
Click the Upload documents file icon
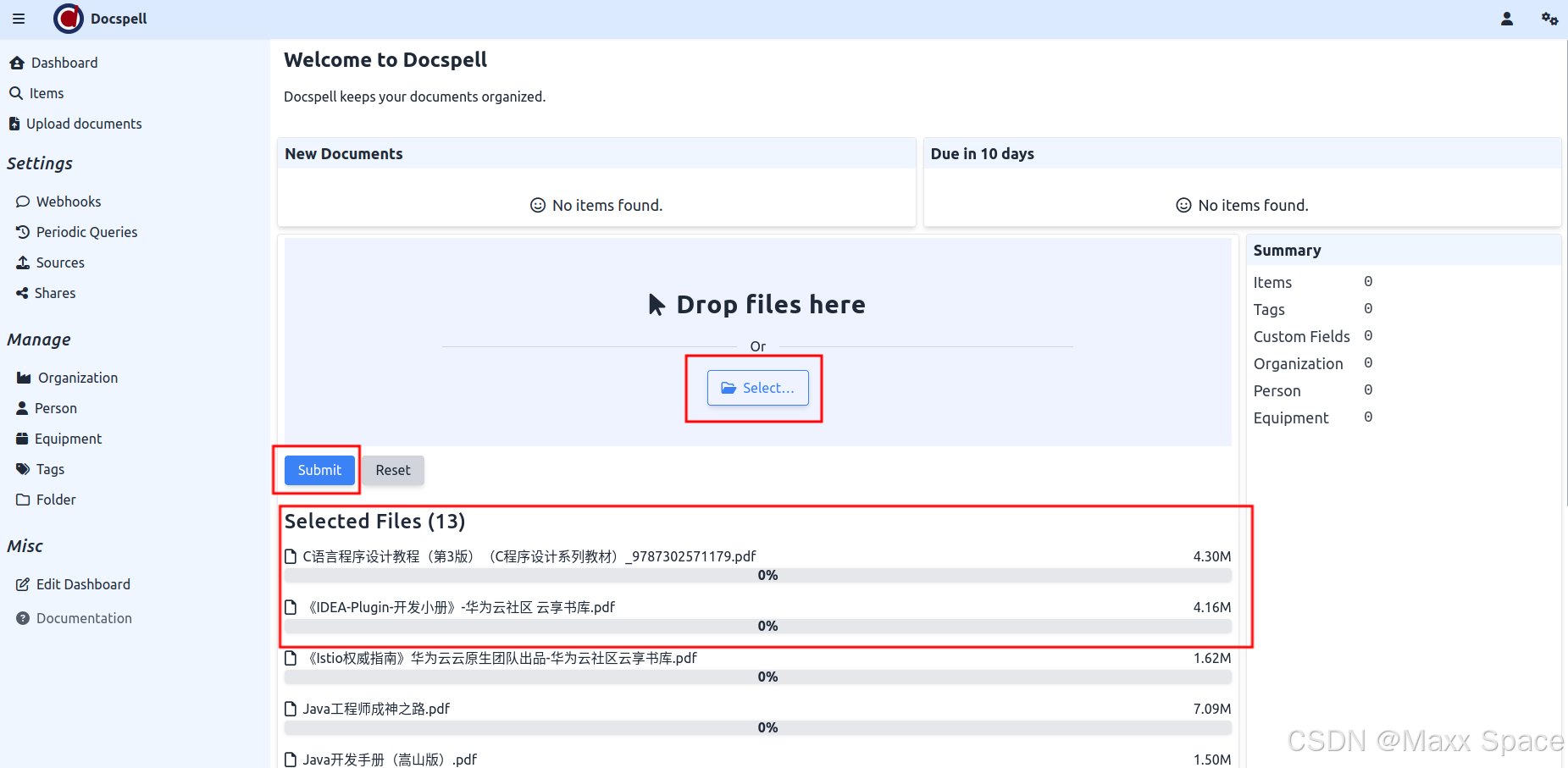(14, 124)
